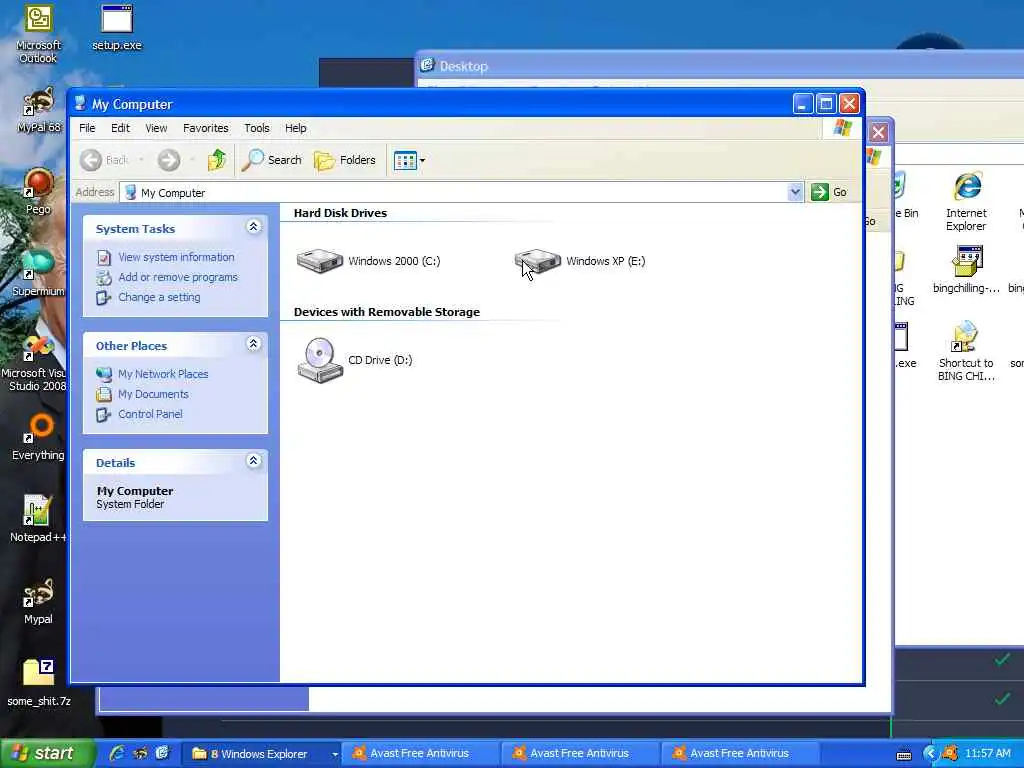Open the Windows 2000 (C:) drive icon
The image size is (1024, 768).
click(x=319, y=261)
